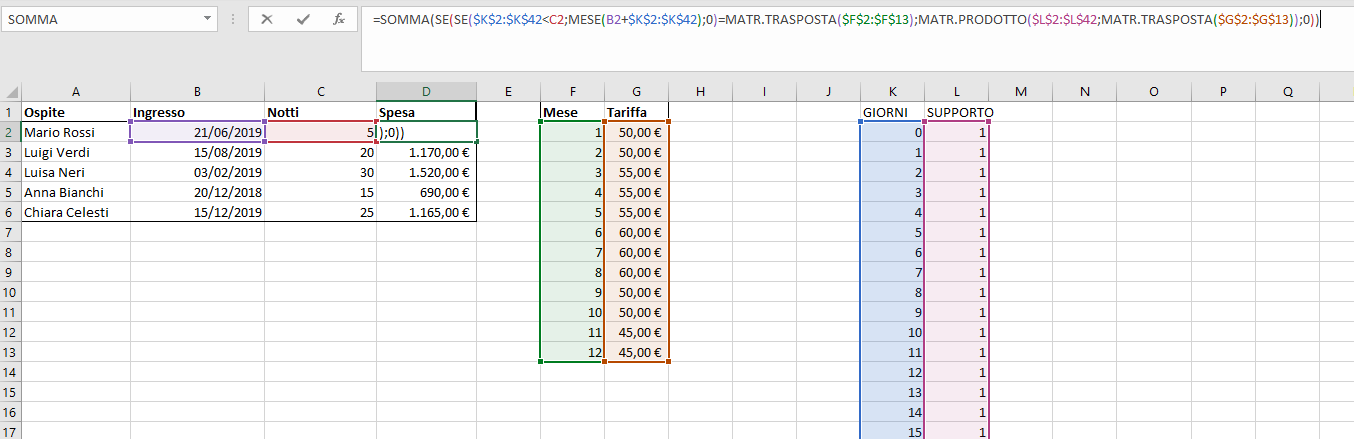This screenshot has height=439, width=1354.
Task: Select cell with 1.520,00 € amount
Action: point(427,172)
